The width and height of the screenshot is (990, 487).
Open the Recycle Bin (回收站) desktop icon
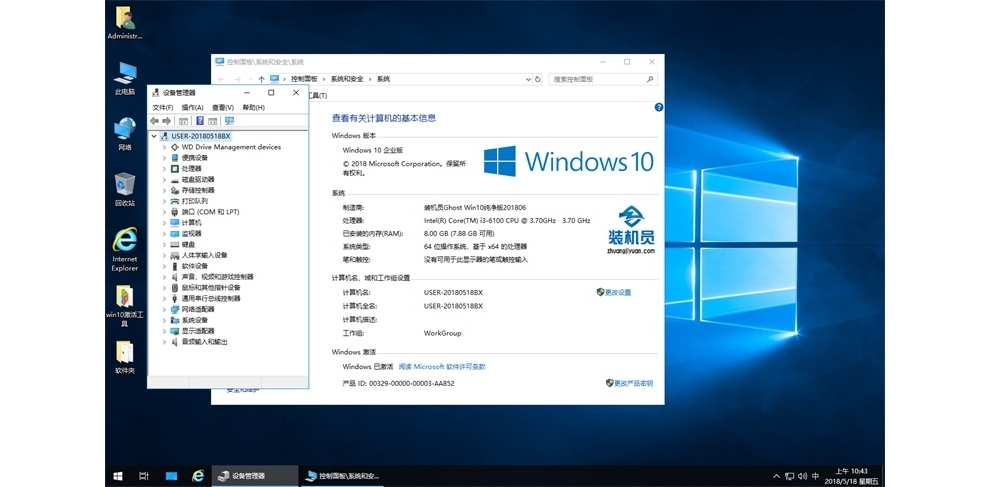(125, 187)
